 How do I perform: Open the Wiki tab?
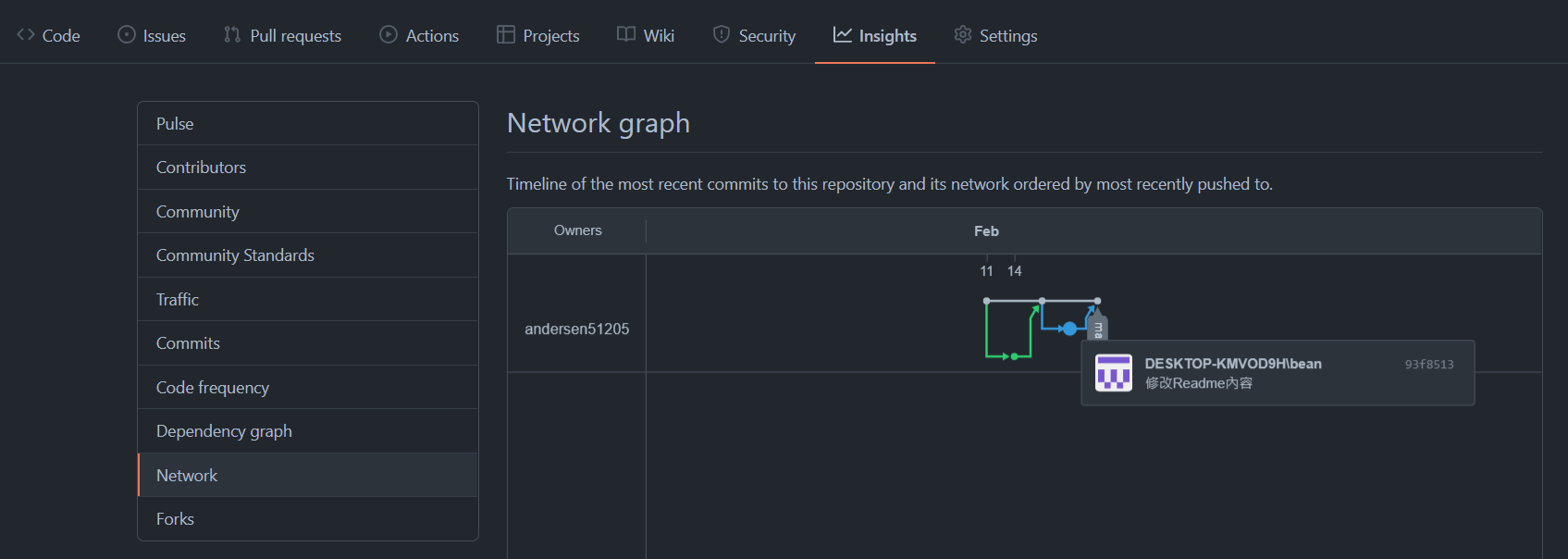pyautogui.click(x=646, y=35)
